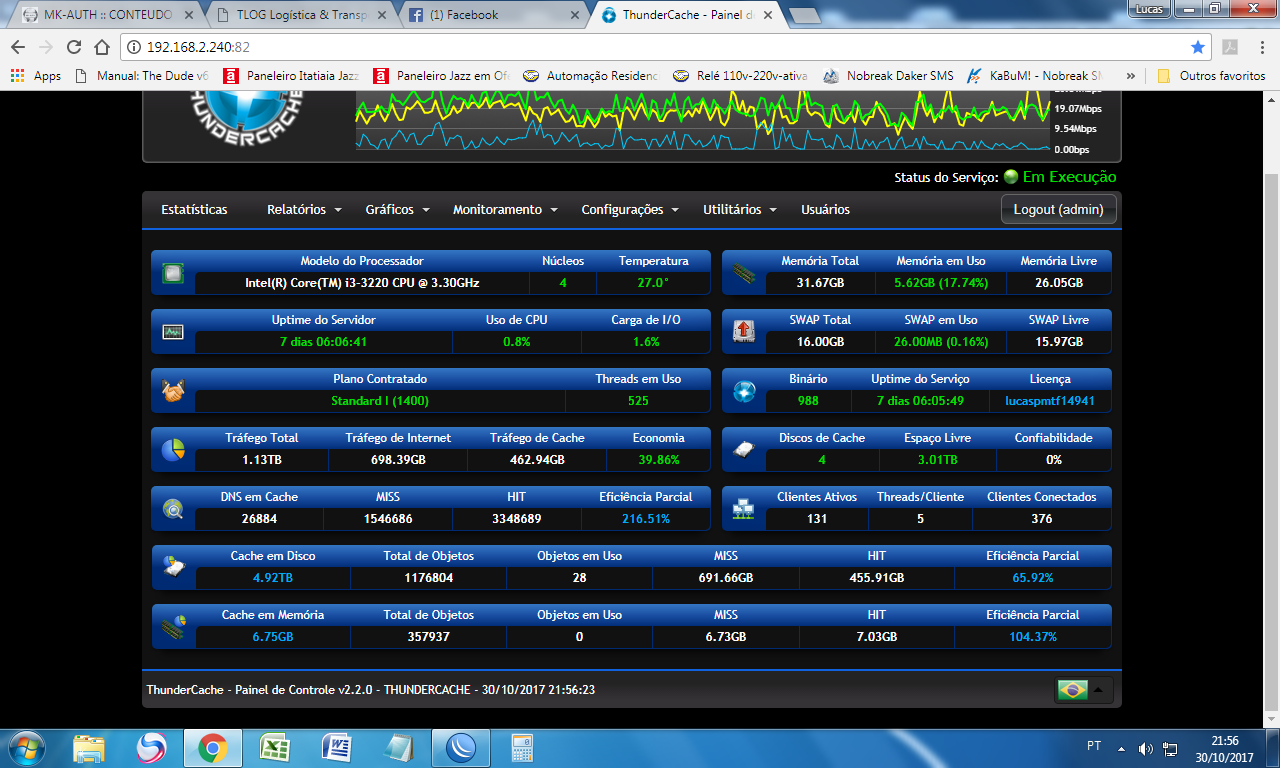This screenshot has width=1280, height=768.
Task: Go to the browser home page
Action: coord(101,47)
